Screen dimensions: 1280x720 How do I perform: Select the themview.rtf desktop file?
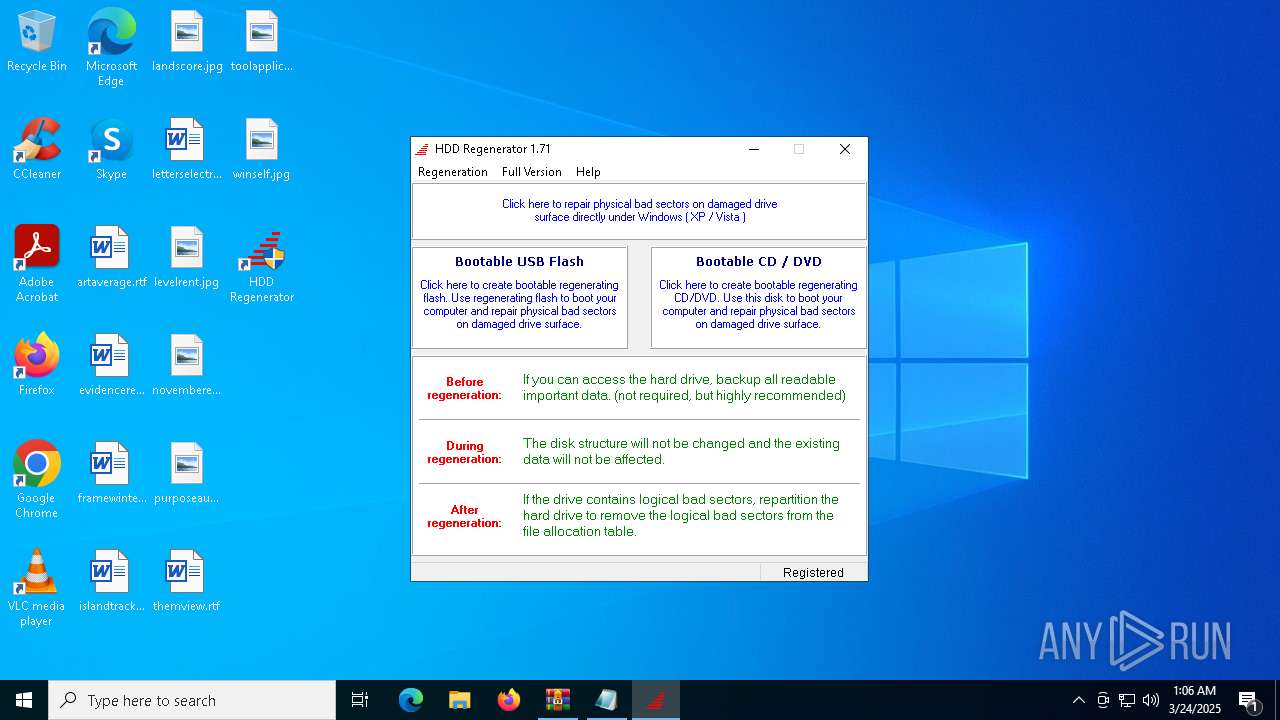pos(187,582)
